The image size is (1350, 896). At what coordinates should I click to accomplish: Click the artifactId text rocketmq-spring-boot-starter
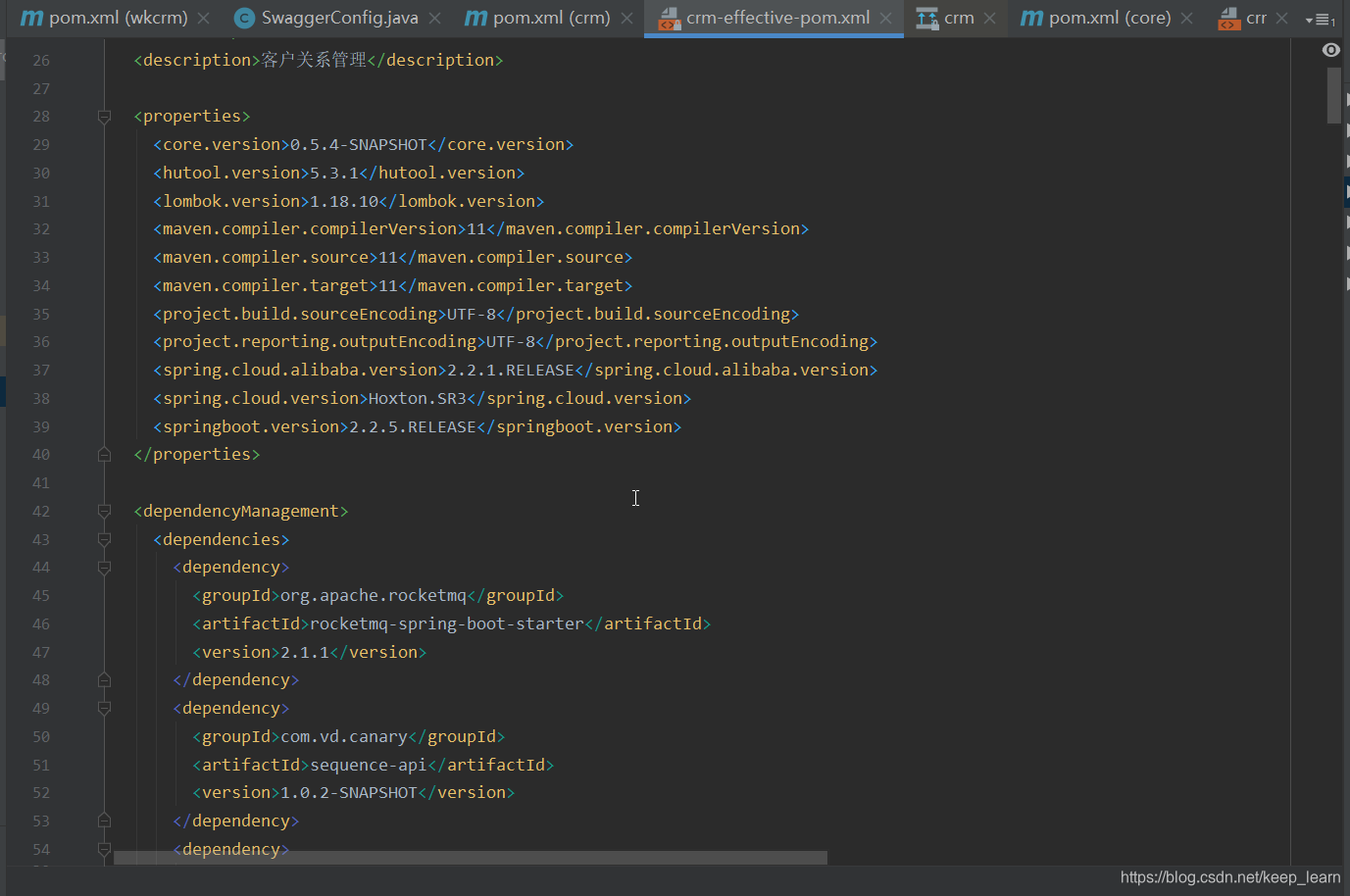(x=447, y=623)
